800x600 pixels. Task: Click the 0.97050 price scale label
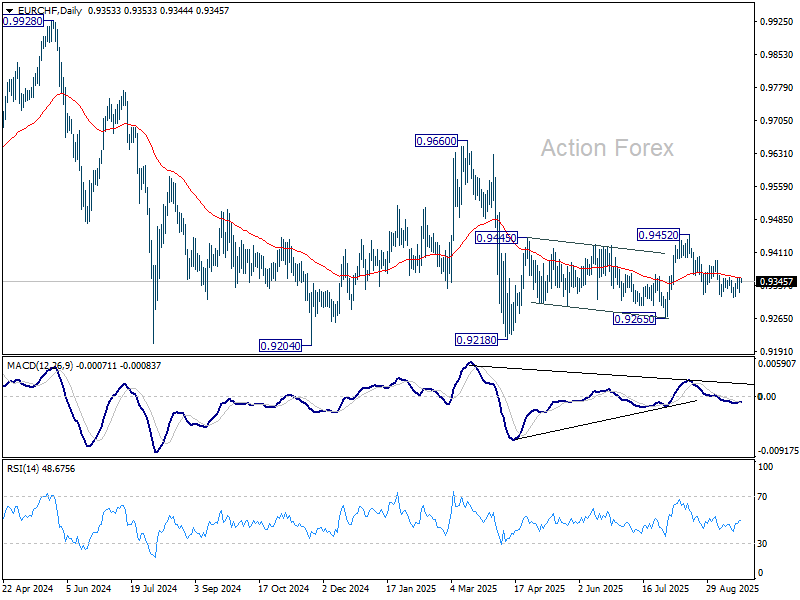pyautogui.click(x=777, y=120)
